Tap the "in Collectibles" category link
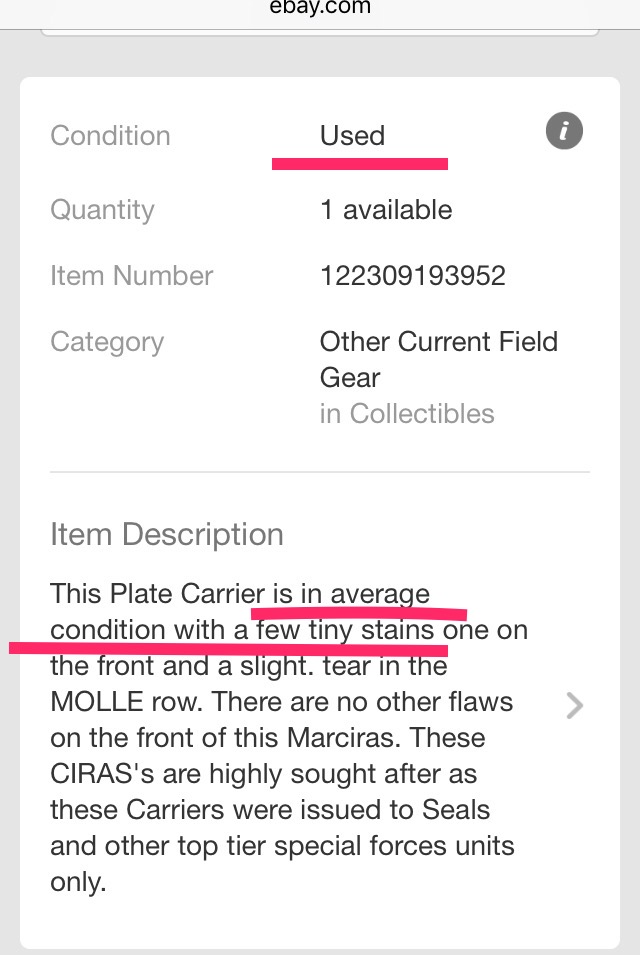Viewport: 640px width, 955px height. click(407, 414)
